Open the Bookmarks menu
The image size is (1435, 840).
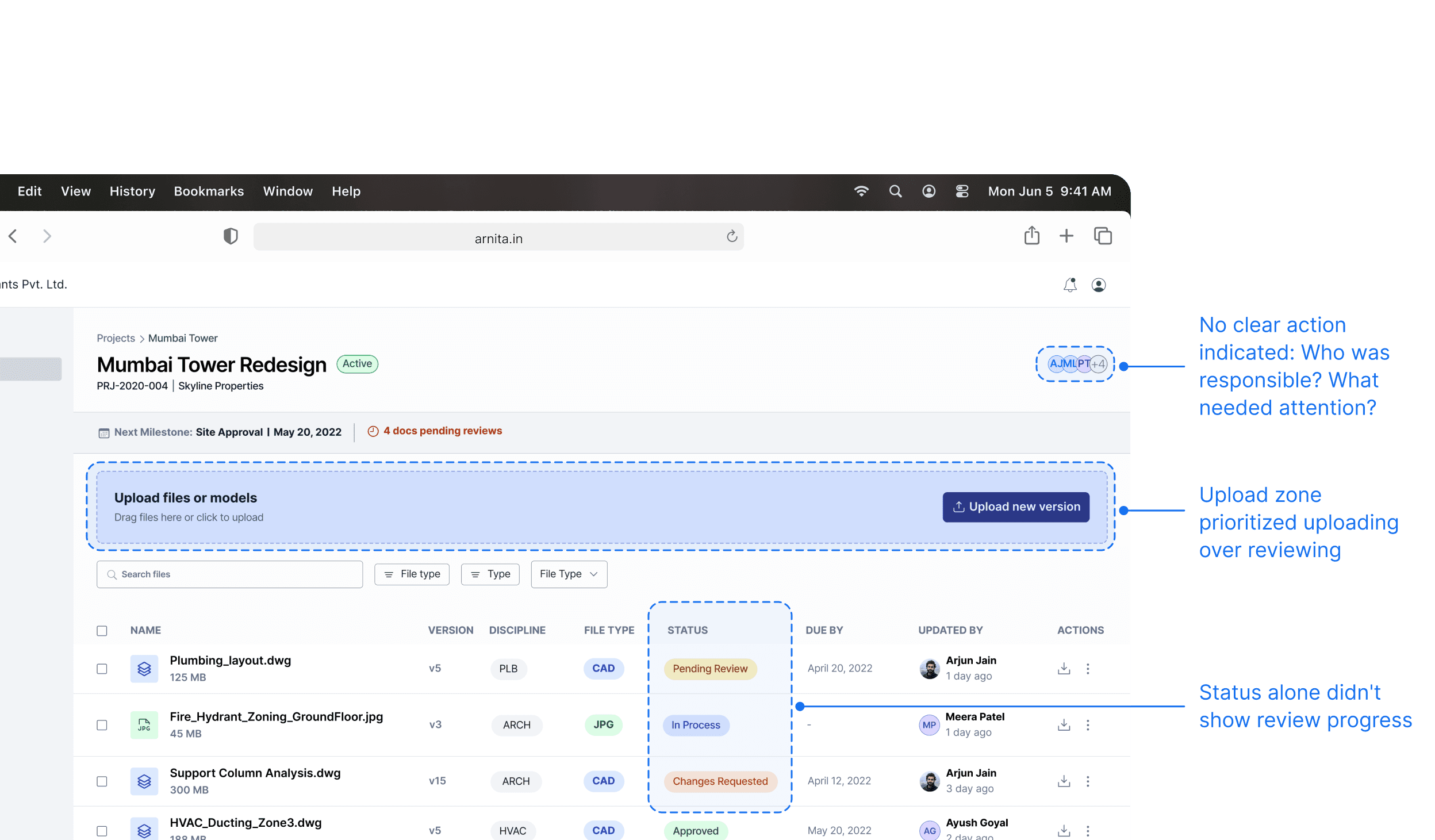(209, 191)
